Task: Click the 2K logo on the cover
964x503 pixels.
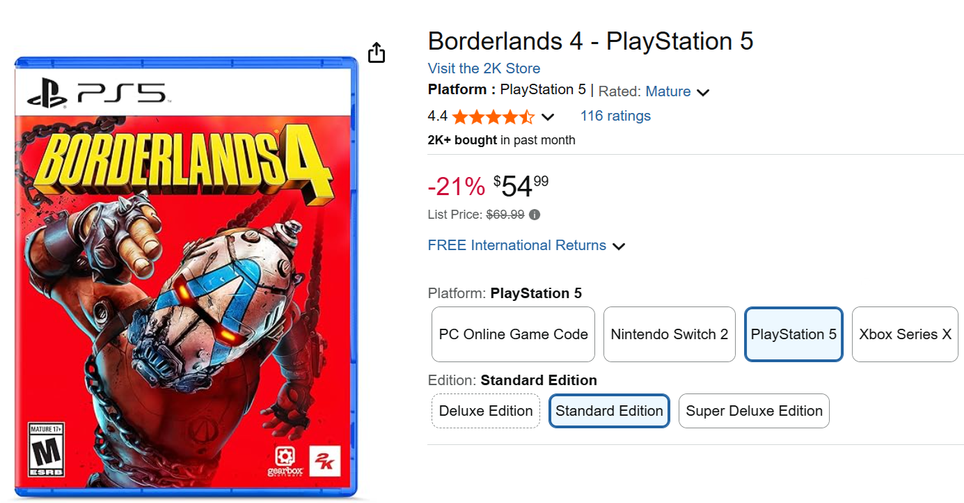Action: coord(326,460)
